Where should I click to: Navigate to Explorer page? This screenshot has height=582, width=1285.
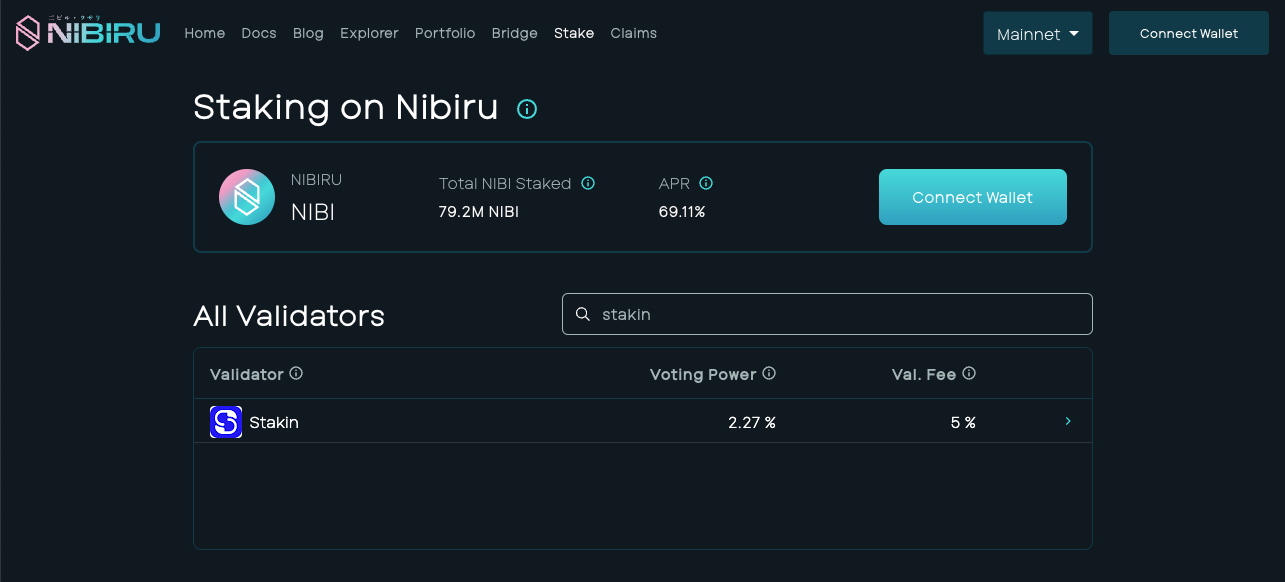[369, 33]
